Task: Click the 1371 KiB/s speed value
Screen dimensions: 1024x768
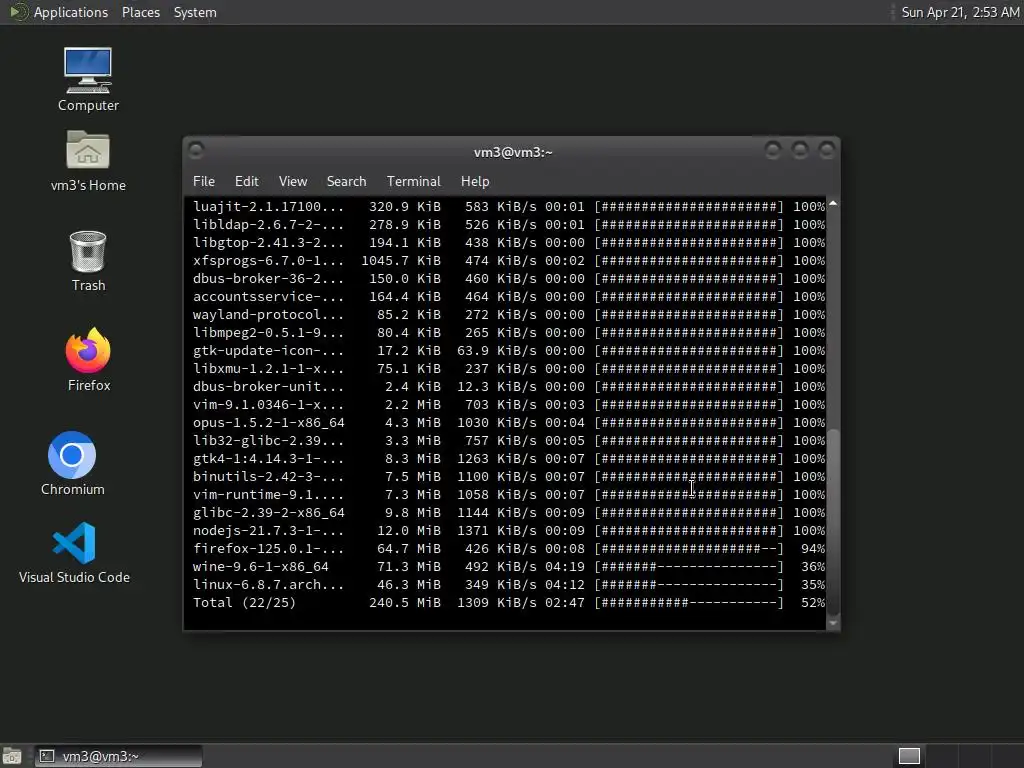Action: tap(497, 531)
